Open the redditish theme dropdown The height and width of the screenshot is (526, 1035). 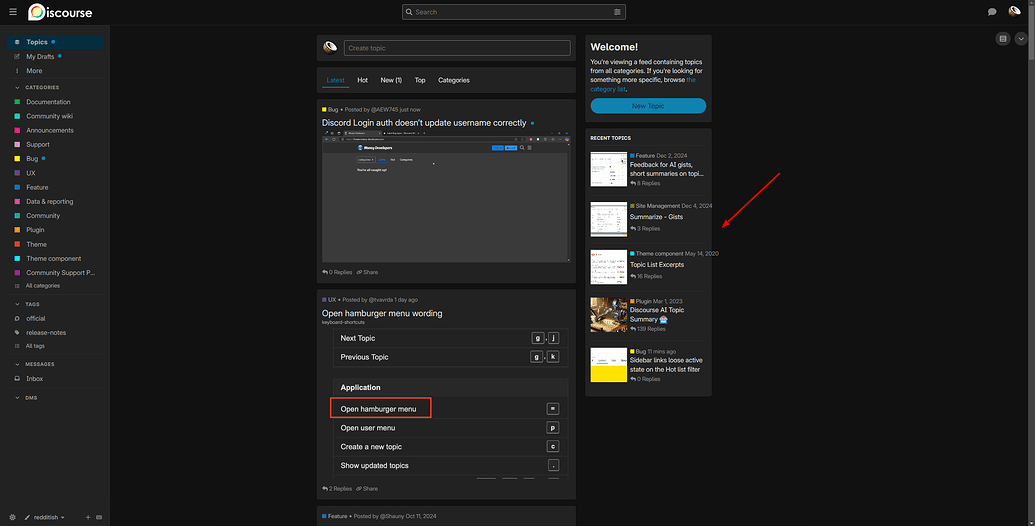point(45,517)
